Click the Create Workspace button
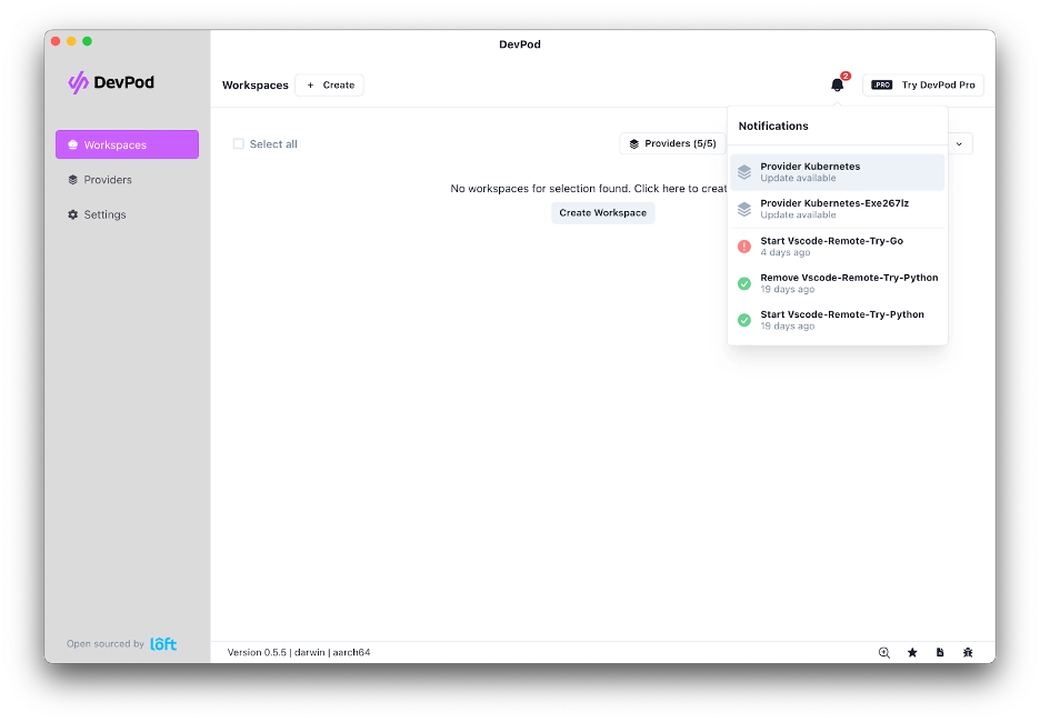Screen dimensions: 1040x722 click(603, 213)
